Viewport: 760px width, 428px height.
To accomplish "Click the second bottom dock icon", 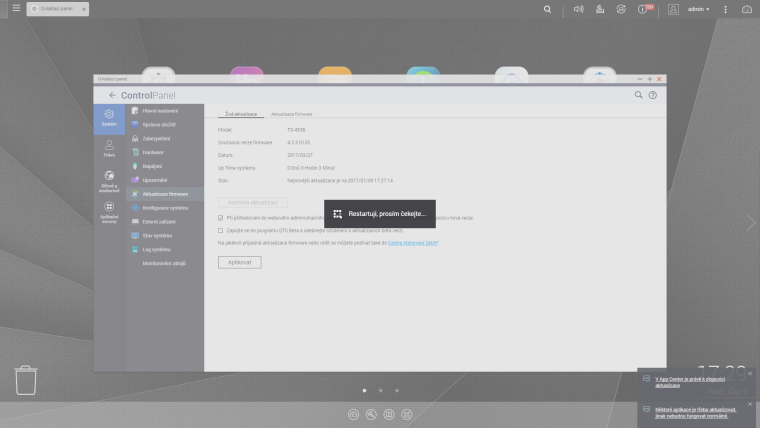I will pos(371,414).
